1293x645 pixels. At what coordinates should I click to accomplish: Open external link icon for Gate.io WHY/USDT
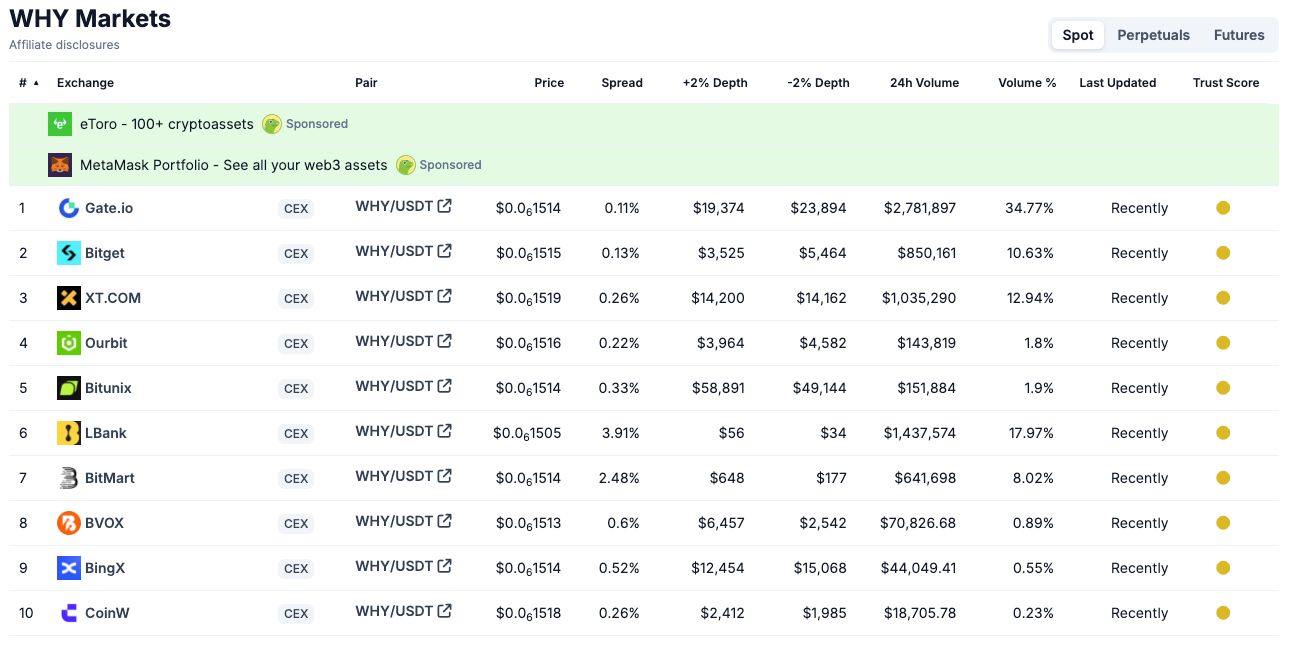coord(445,206)
